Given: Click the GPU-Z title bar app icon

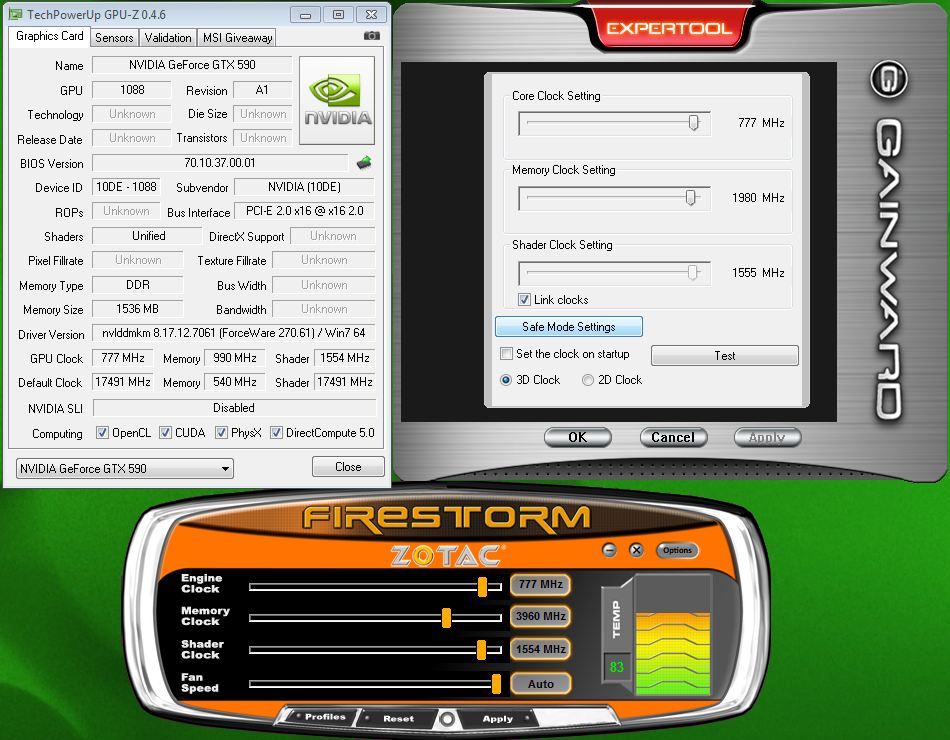Looking at the screenshot, I should pyautogui.click(x=15, y=14).
